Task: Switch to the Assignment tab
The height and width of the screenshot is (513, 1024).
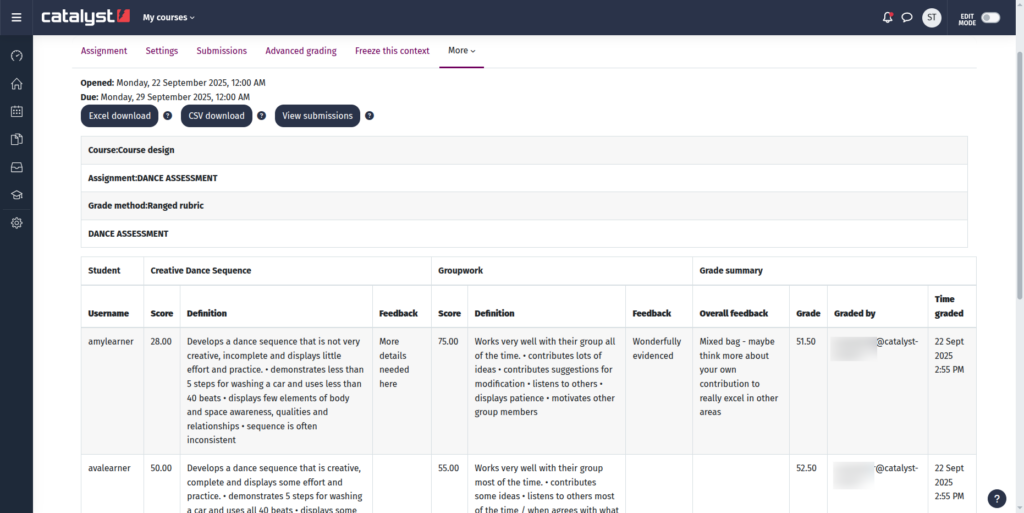Action: [x=104, y=51]
